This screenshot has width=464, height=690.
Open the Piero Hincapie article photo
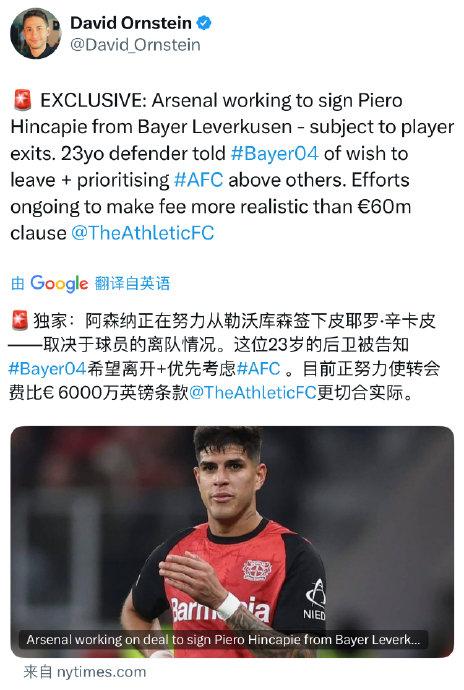point(232,542)
